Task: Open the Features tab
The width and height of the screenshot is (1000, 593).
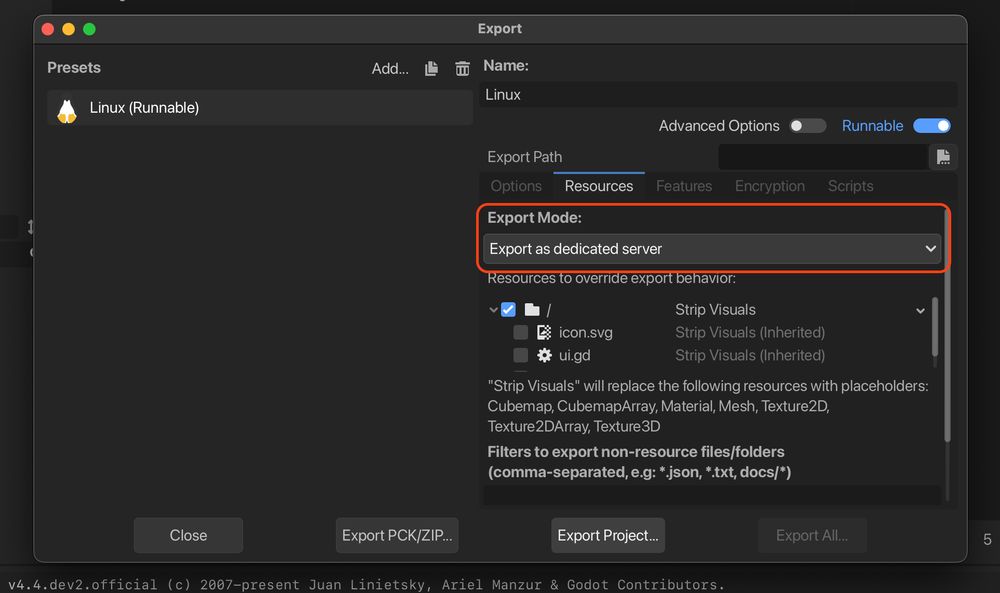Action: tap(684, 186)
